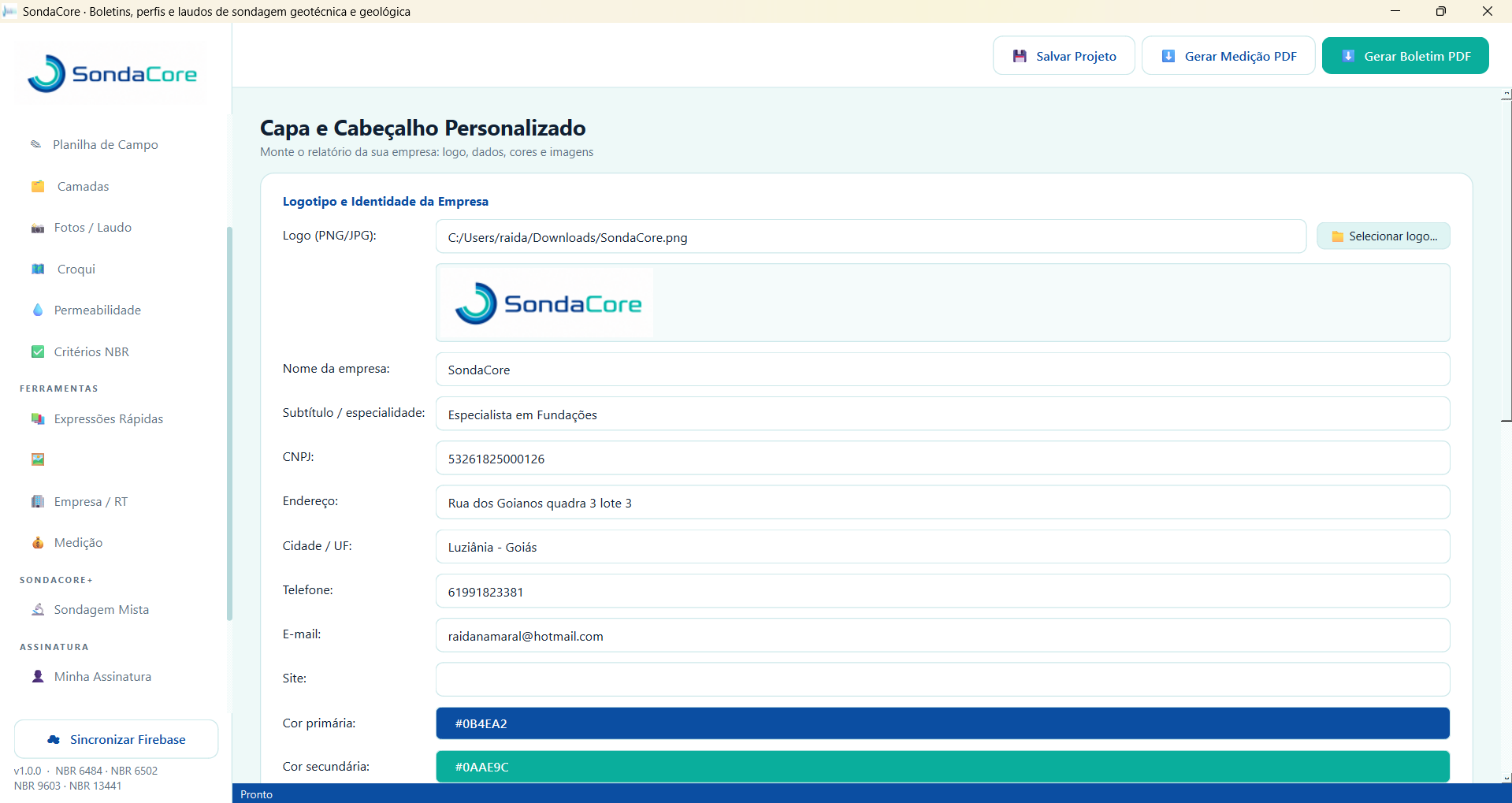Viewport: 1512px width, 803px height.
Task: Open the Medição money bag icon
Action: point(38,542)
